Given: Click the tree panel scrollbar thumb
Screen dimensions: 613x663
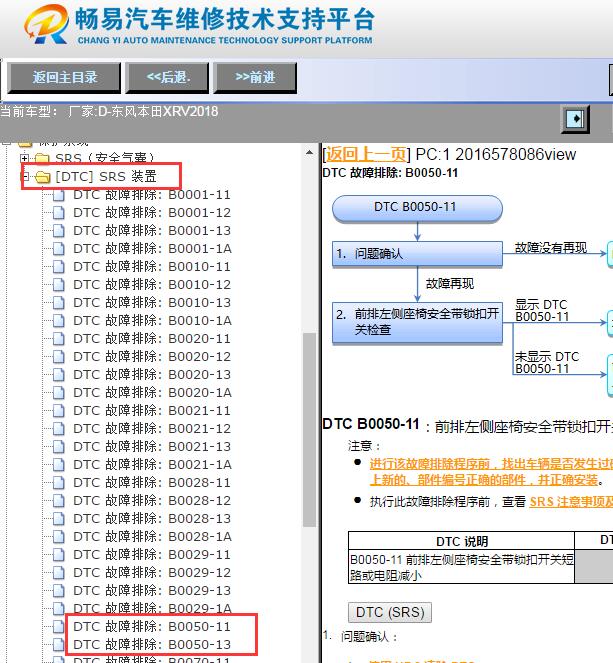Looking at the screenshot, I should click(309, 430).
